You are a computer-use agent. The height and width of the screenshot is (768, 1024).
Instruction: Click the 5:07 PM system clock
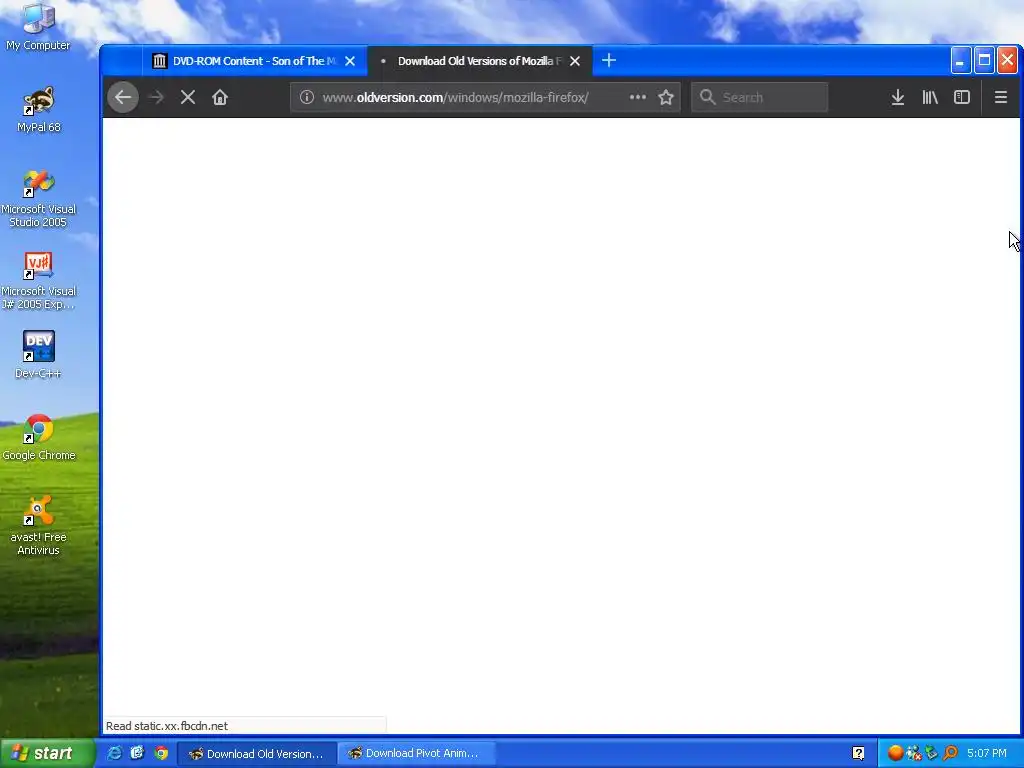click(987, 753)
